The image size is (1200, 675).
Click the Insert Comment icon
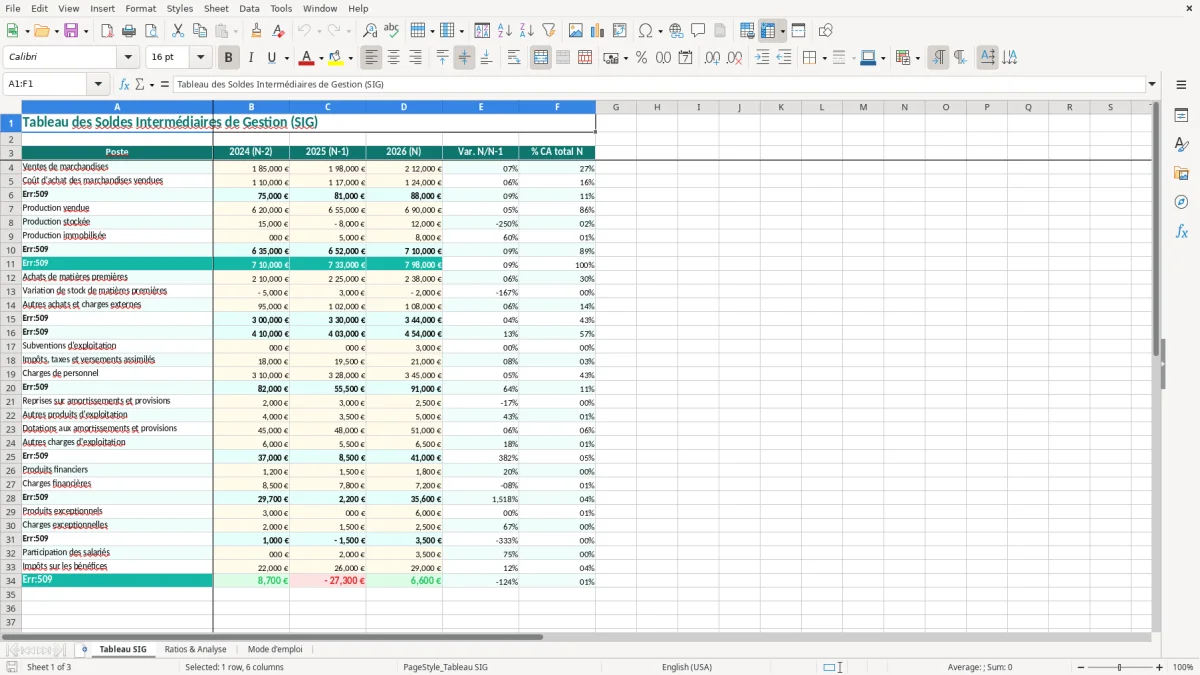(698, 31)
